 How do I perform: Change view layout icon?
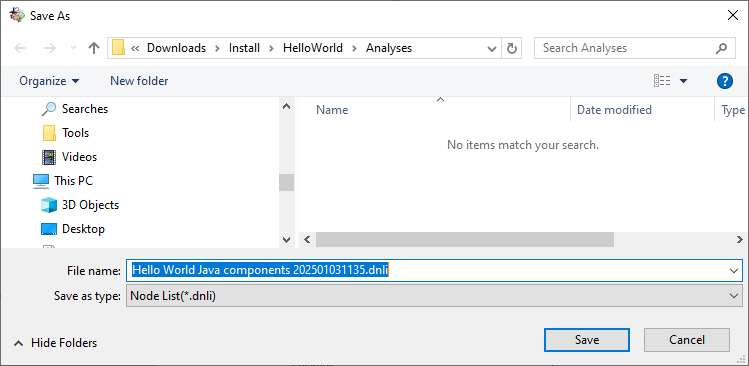tap(662, 81)
